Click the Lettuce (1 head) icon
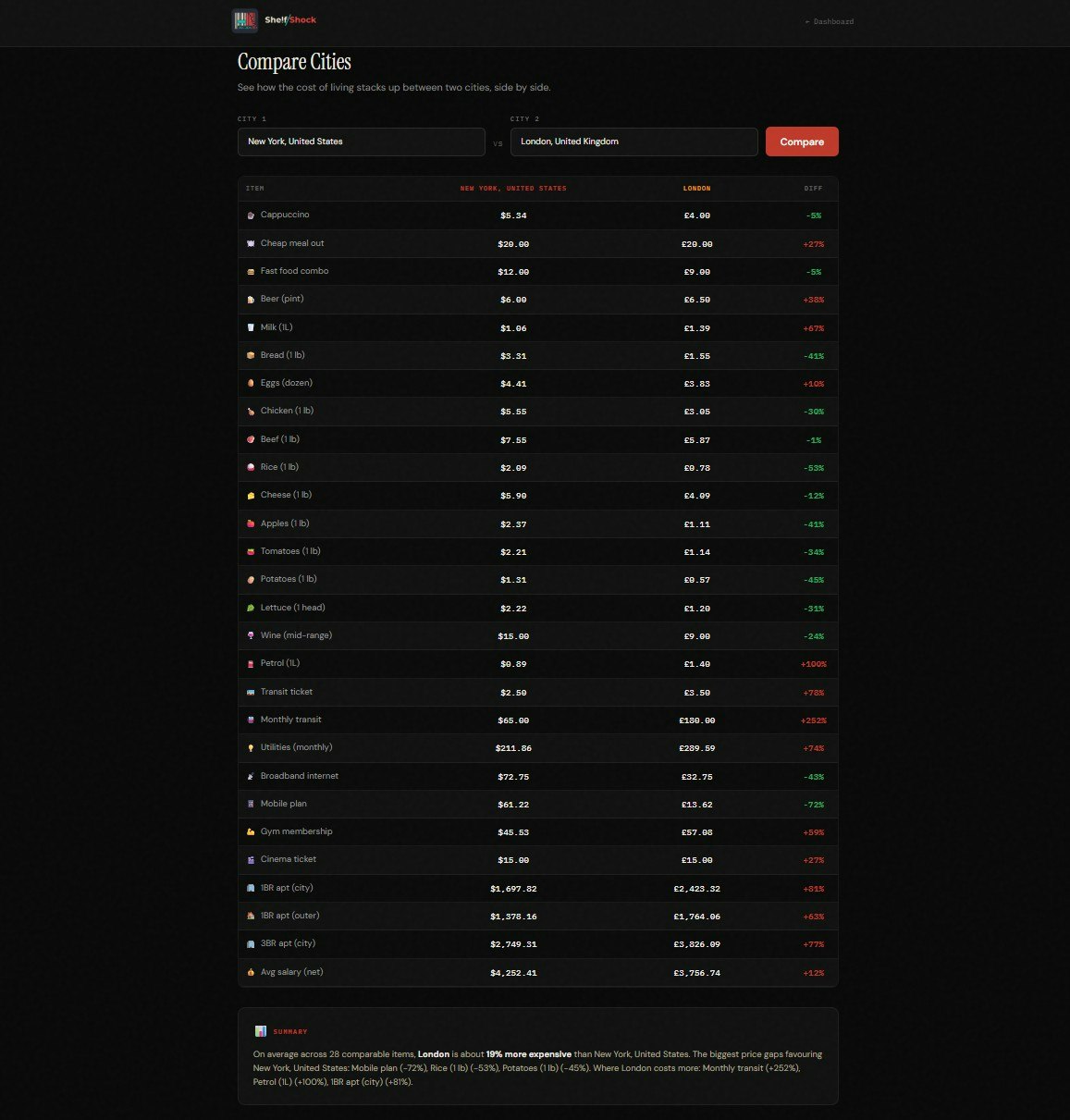1070x1120 pixels. tap(251, 608)
